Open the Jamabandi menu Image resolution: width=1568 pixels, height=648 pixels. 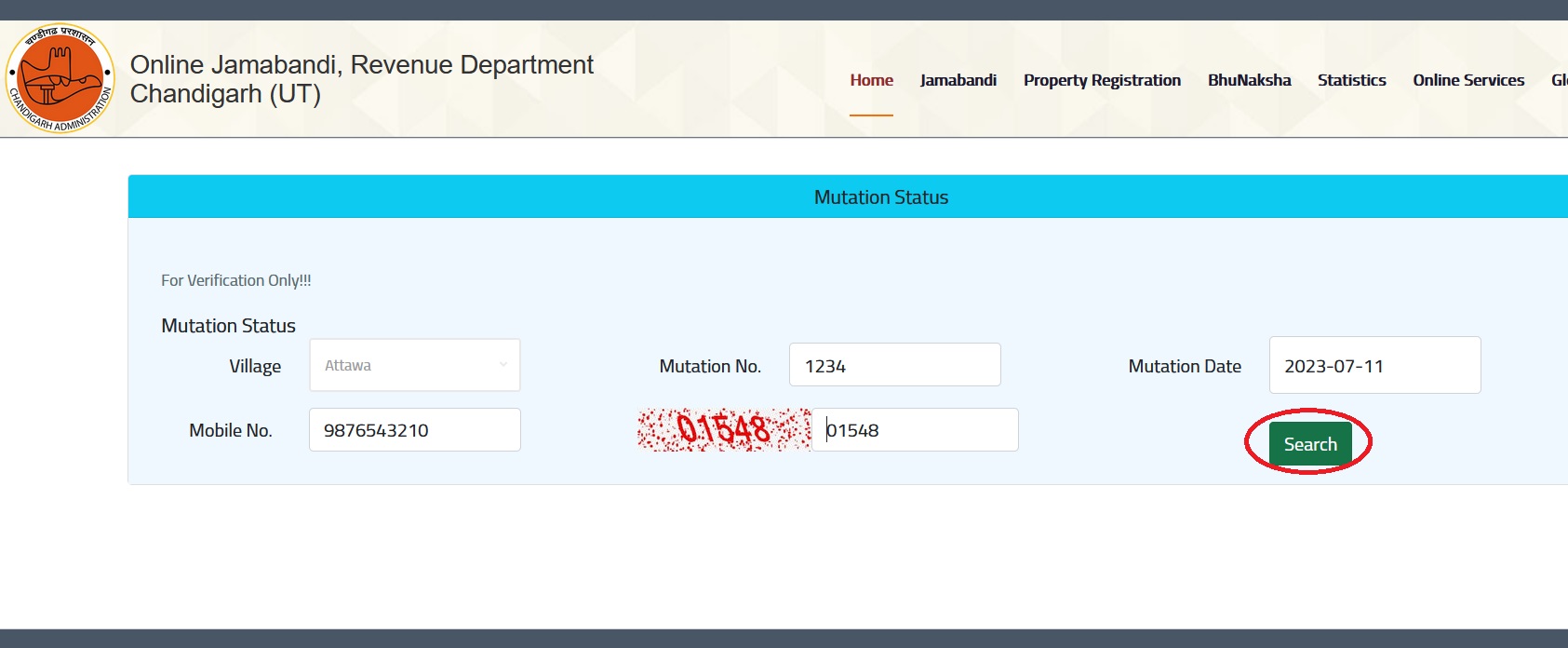pyautogui.click(x=958, y=80)
